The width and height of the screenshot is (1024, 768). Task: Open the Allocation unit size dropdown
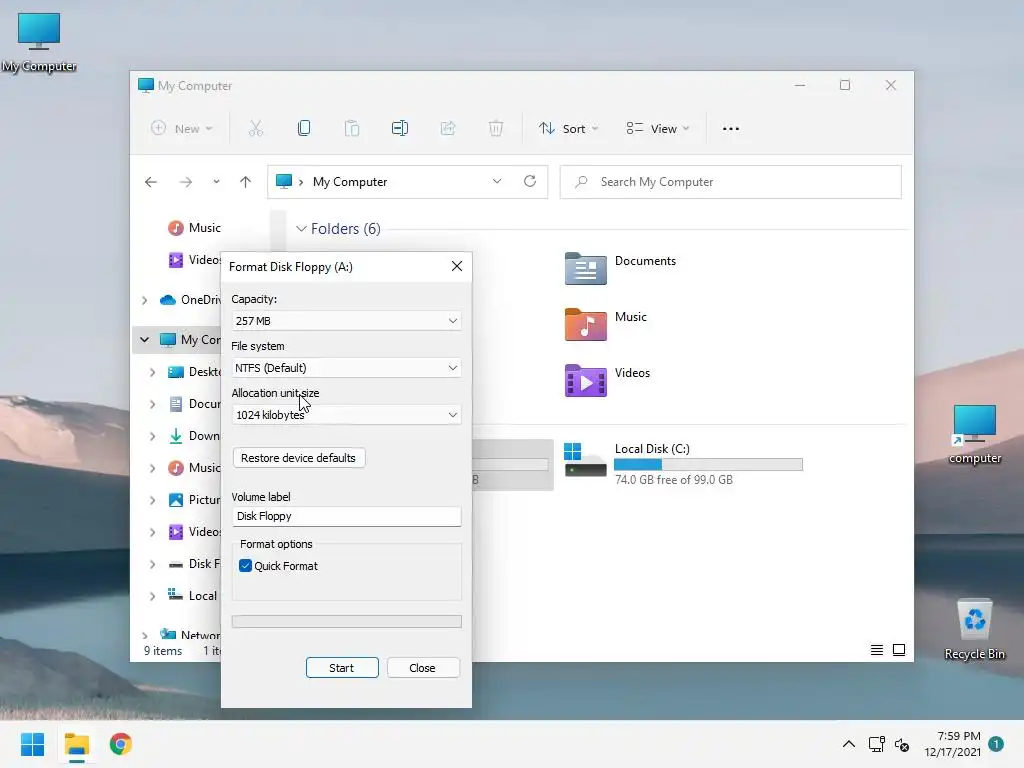pos(346,415)
